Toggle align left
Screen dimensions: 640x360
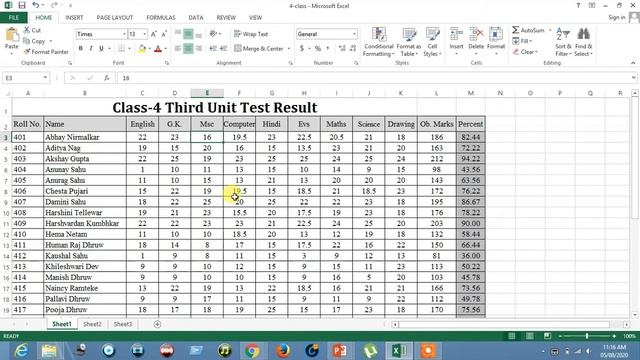pyautogui.click(x=178, y=49)
